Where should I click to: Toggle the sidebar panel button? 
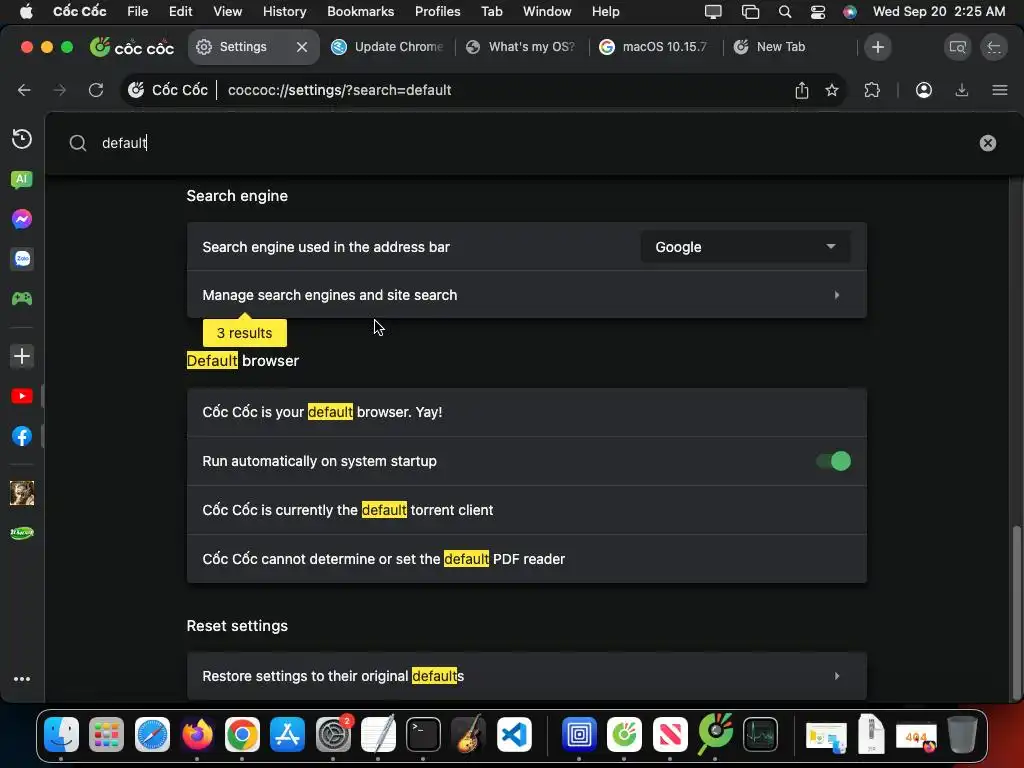click(x=994, y=47)
